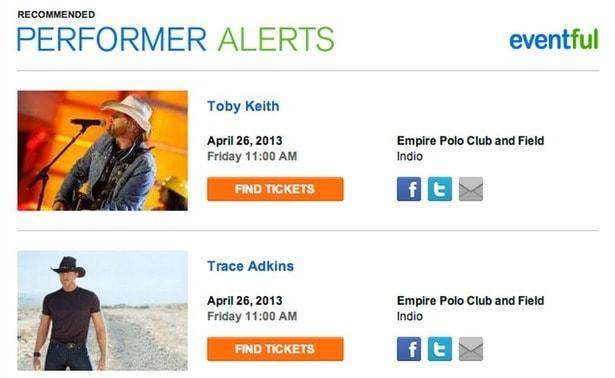The width and height of the screenshot is (615, 378).
Task: Share Trace Adkins event on Facebook
Action: point(409,349)
